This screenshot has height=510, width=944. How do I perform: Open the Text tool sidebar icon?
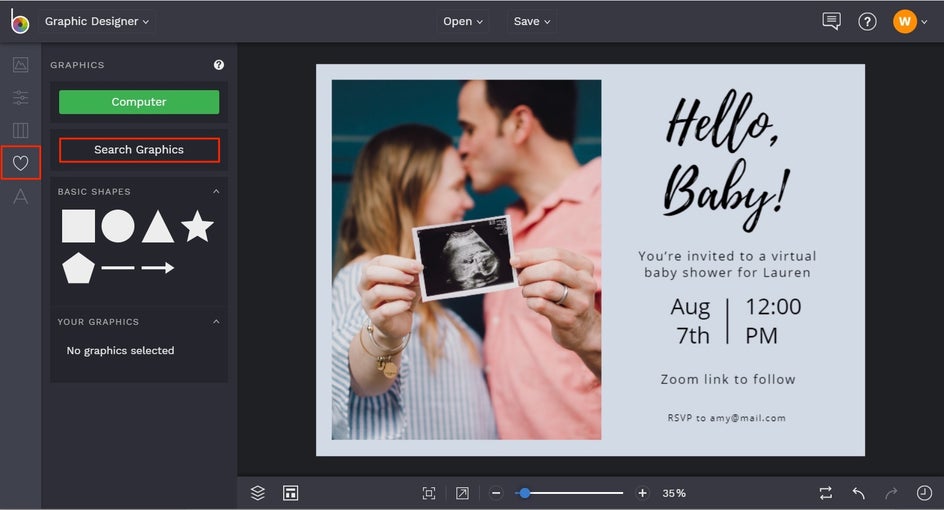pyautogui.click(x=20, y=196)
